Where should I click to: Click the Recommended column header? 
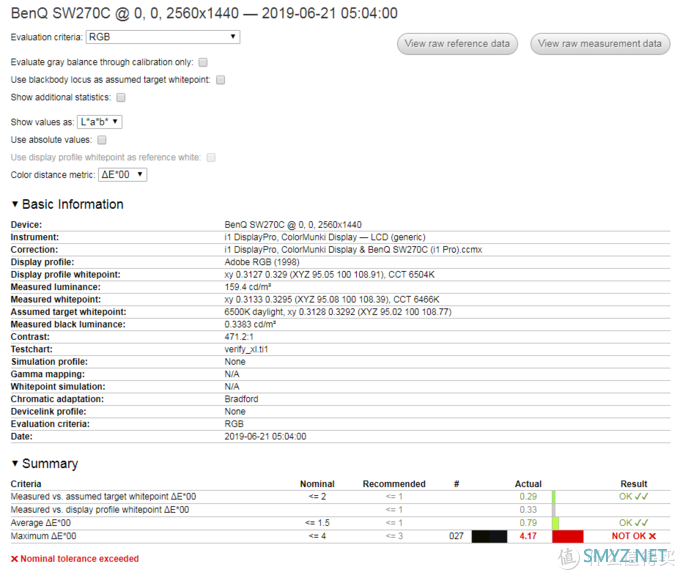pyautogui.click(x=394, y=484)
